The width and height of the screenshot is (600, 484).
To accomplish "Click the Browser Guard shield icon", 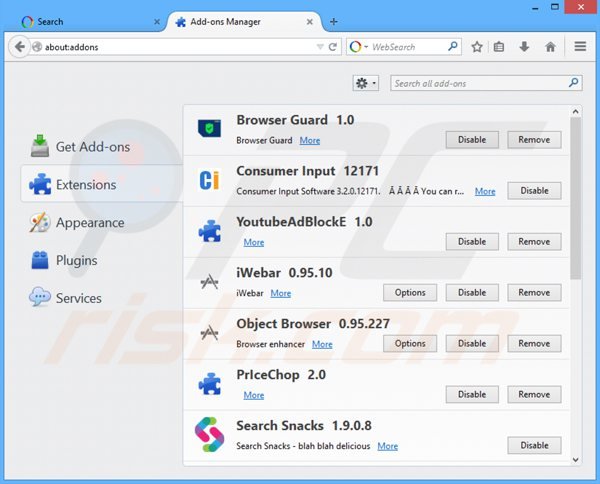I will click(209, 128).
